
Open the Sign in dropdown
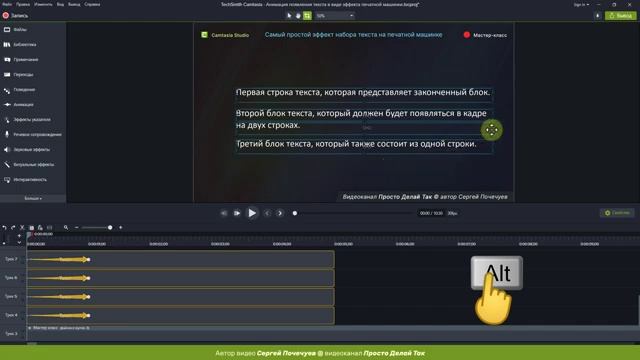point(581,4)
